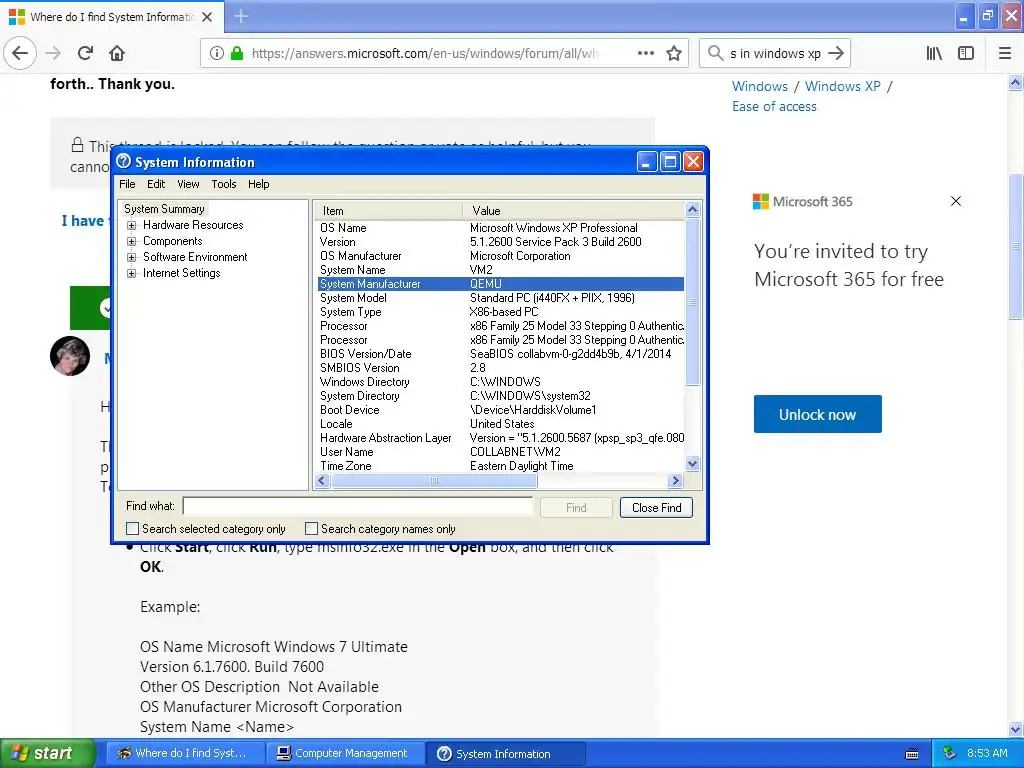Enable 'Search category names only' checkbox
This screenshot has height=768, width=1024.
click(312, 528)
